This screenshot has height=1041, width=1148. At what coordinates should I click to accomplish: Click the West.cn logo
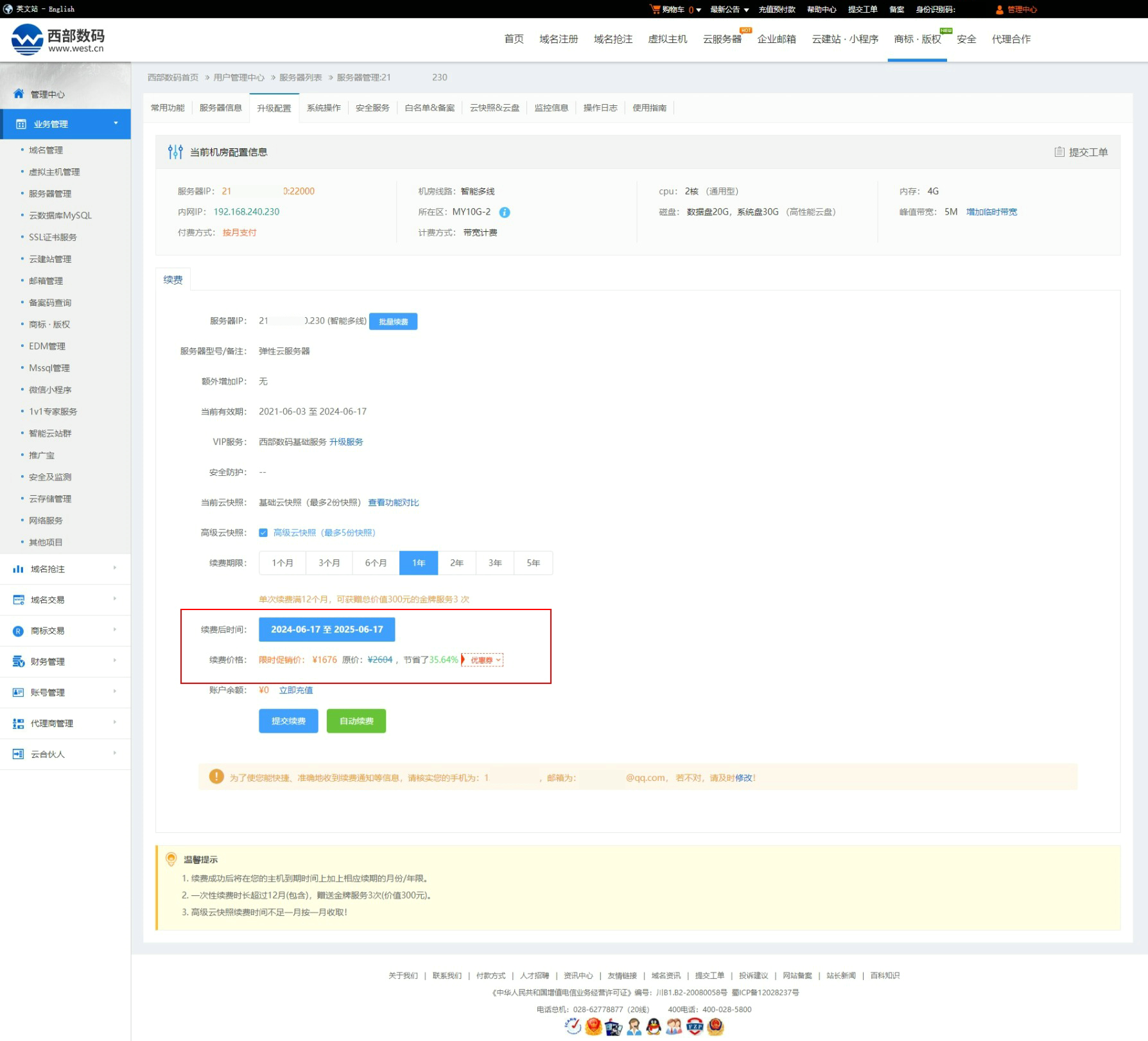point(58,40)
